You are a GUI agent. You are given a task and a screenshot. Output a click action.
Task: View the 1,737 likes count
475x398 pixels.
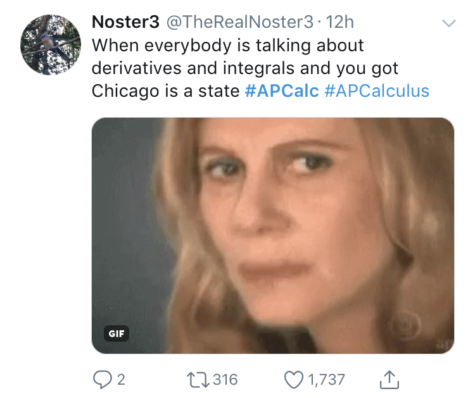326,380
